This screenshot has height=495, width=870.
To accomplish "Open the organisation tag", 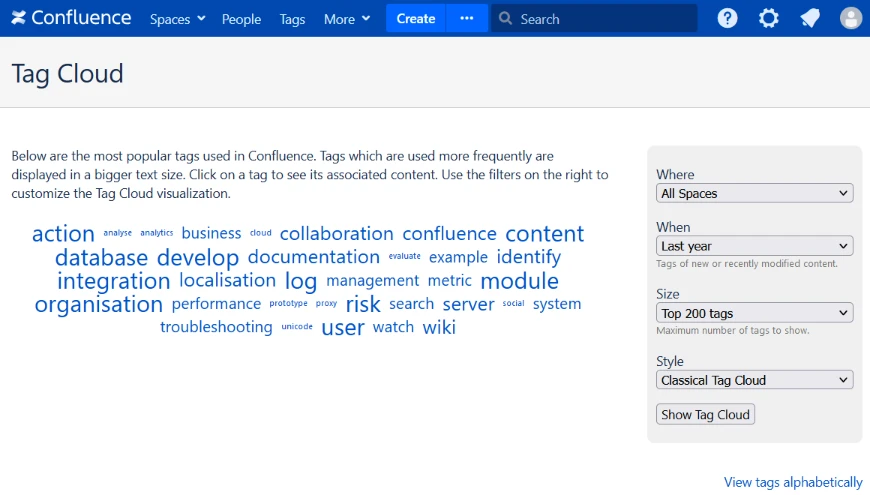I will [x=99, y=304].
